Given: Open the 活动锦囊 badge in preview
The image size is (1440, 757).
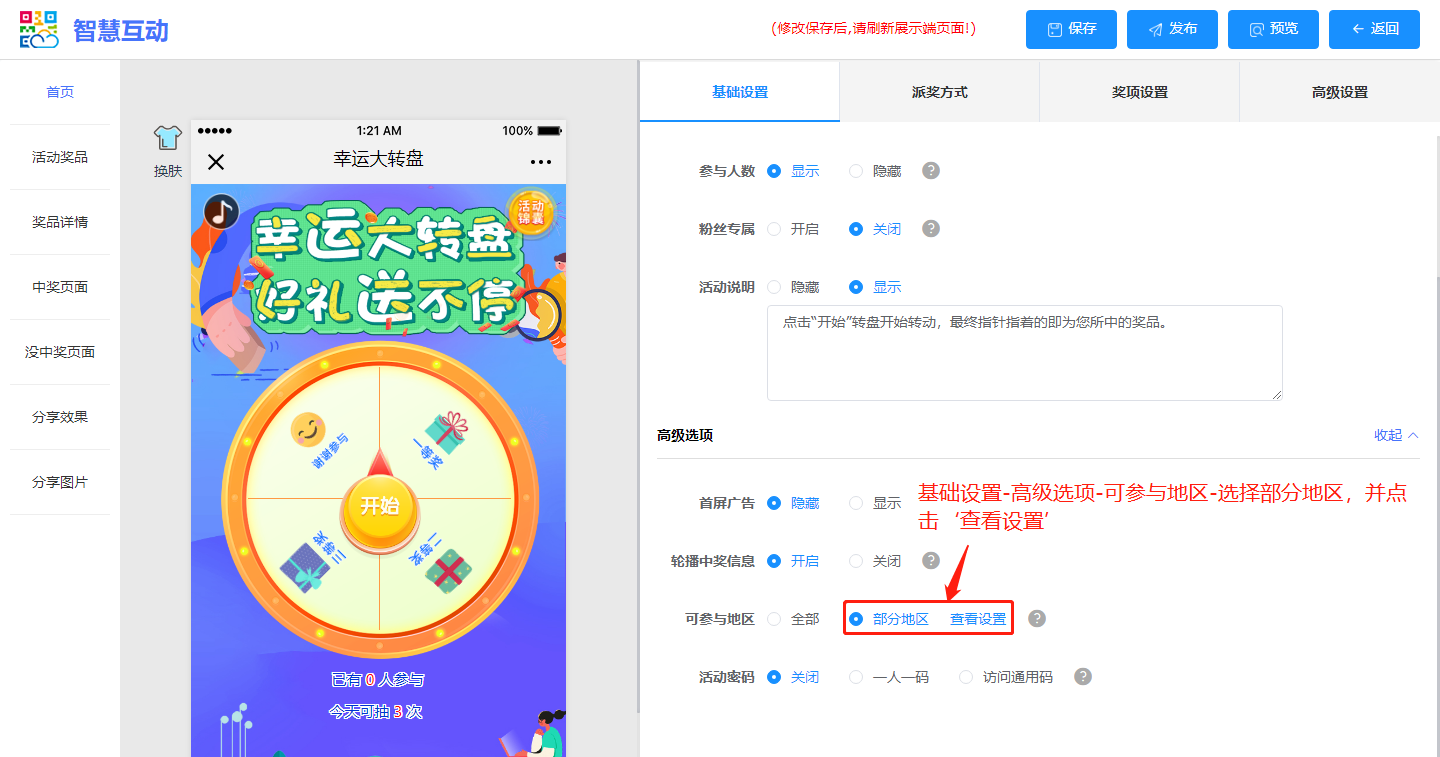Looking at the screenshot, I should pos(530,213).
